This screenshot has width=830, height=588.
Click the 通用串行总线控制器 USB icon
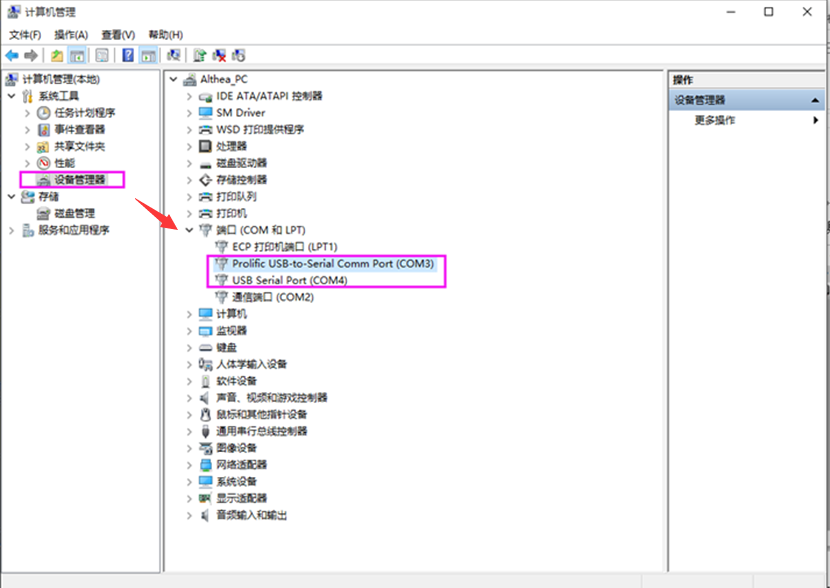point(205,431)
